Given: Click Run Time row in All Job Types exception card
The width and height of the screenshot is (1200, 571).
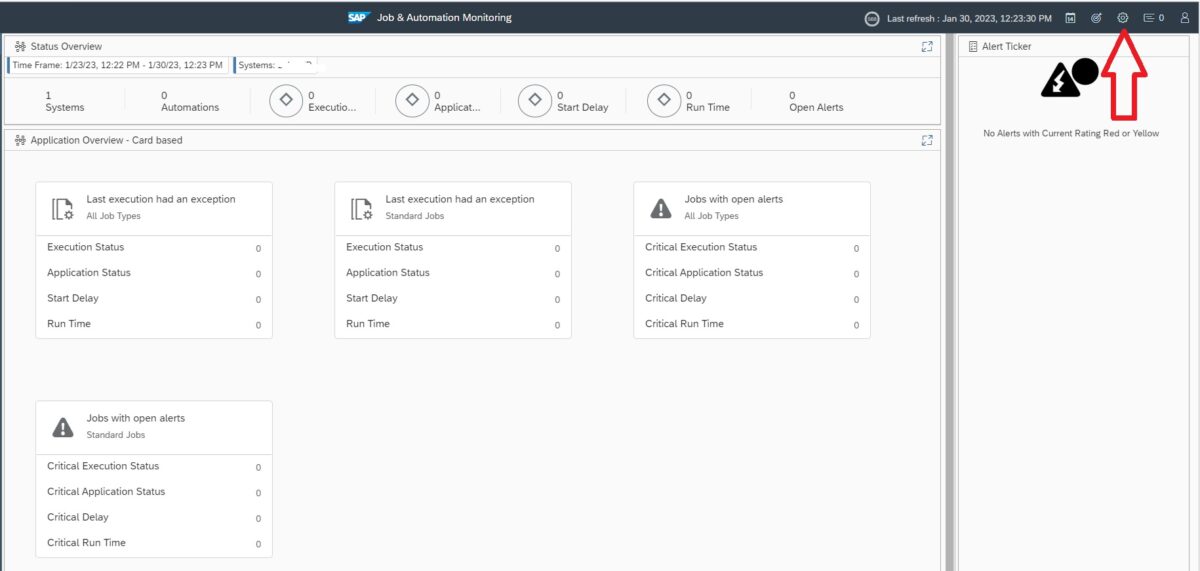Looking at the screenshot, I should click(x=154, y=324).
